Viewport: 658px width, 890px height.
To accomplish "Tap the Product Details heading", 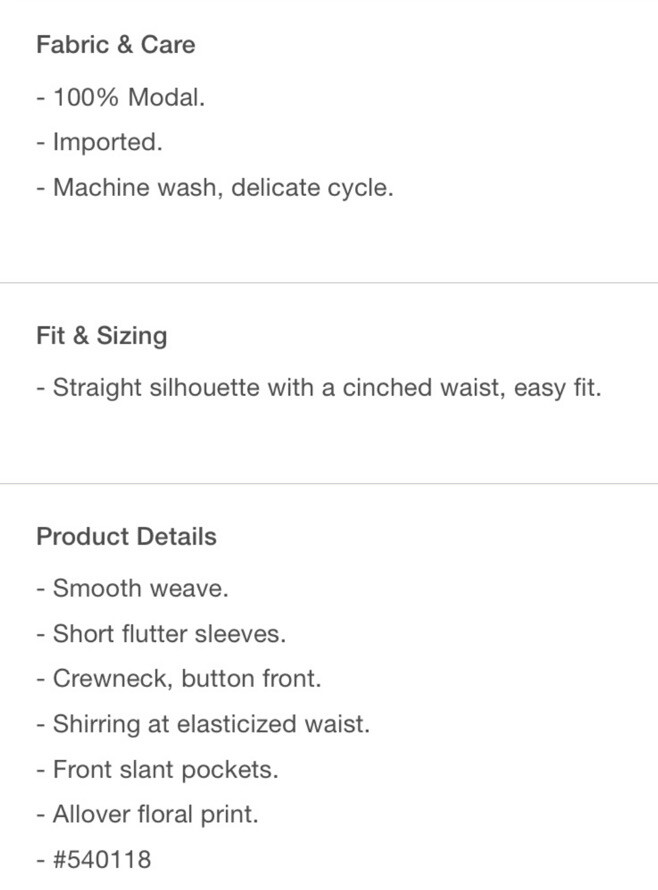I will (x=127, y=537).
